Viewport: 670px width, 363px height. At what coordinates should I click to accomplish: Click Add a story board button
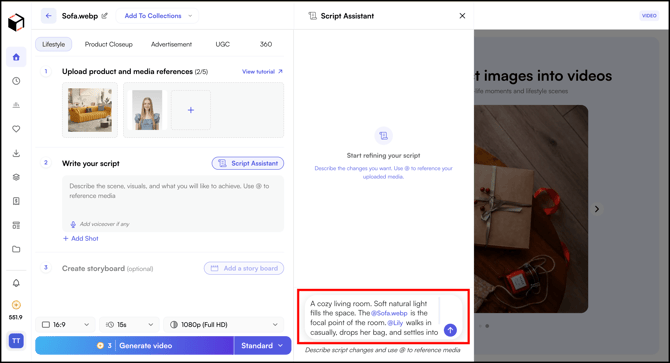click(x=244, y=268)
